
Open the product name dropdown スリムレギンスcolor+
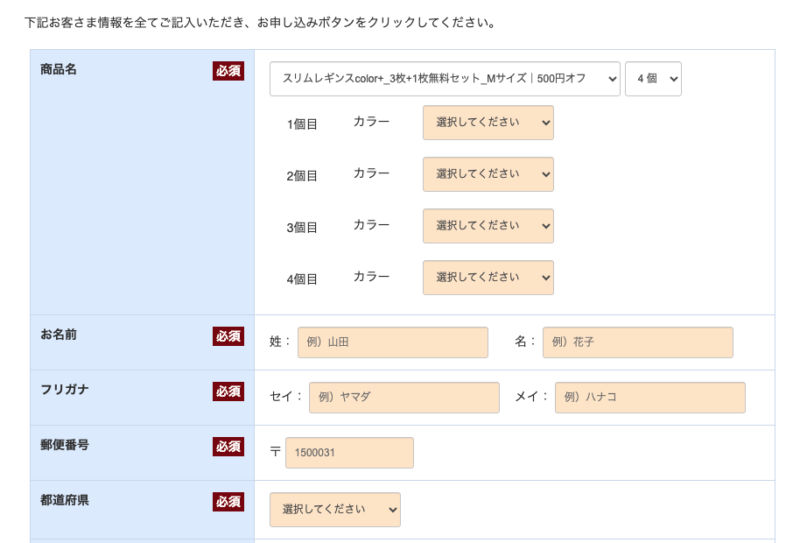[x=445, y=79]
